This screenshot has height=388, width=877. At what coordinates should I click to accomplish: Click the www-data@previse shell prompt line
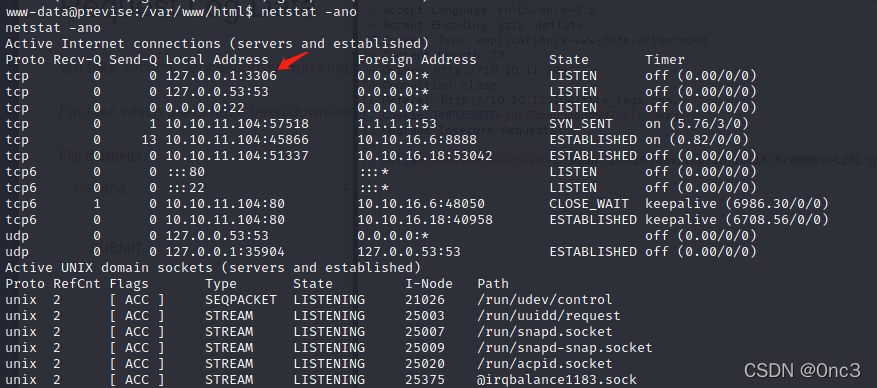[181, 11]
